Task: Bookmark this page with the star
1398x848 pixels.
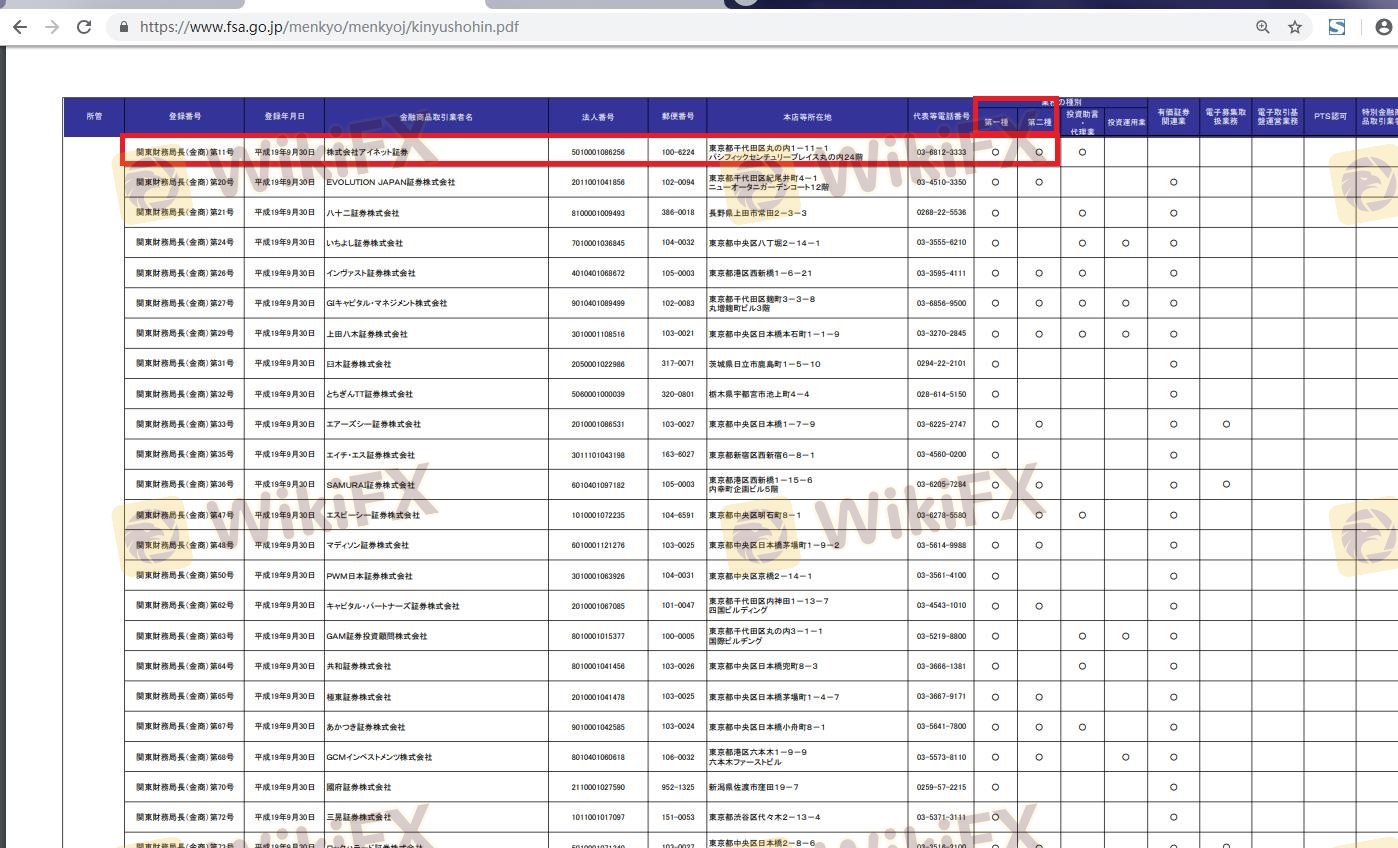Action: 1295,28
